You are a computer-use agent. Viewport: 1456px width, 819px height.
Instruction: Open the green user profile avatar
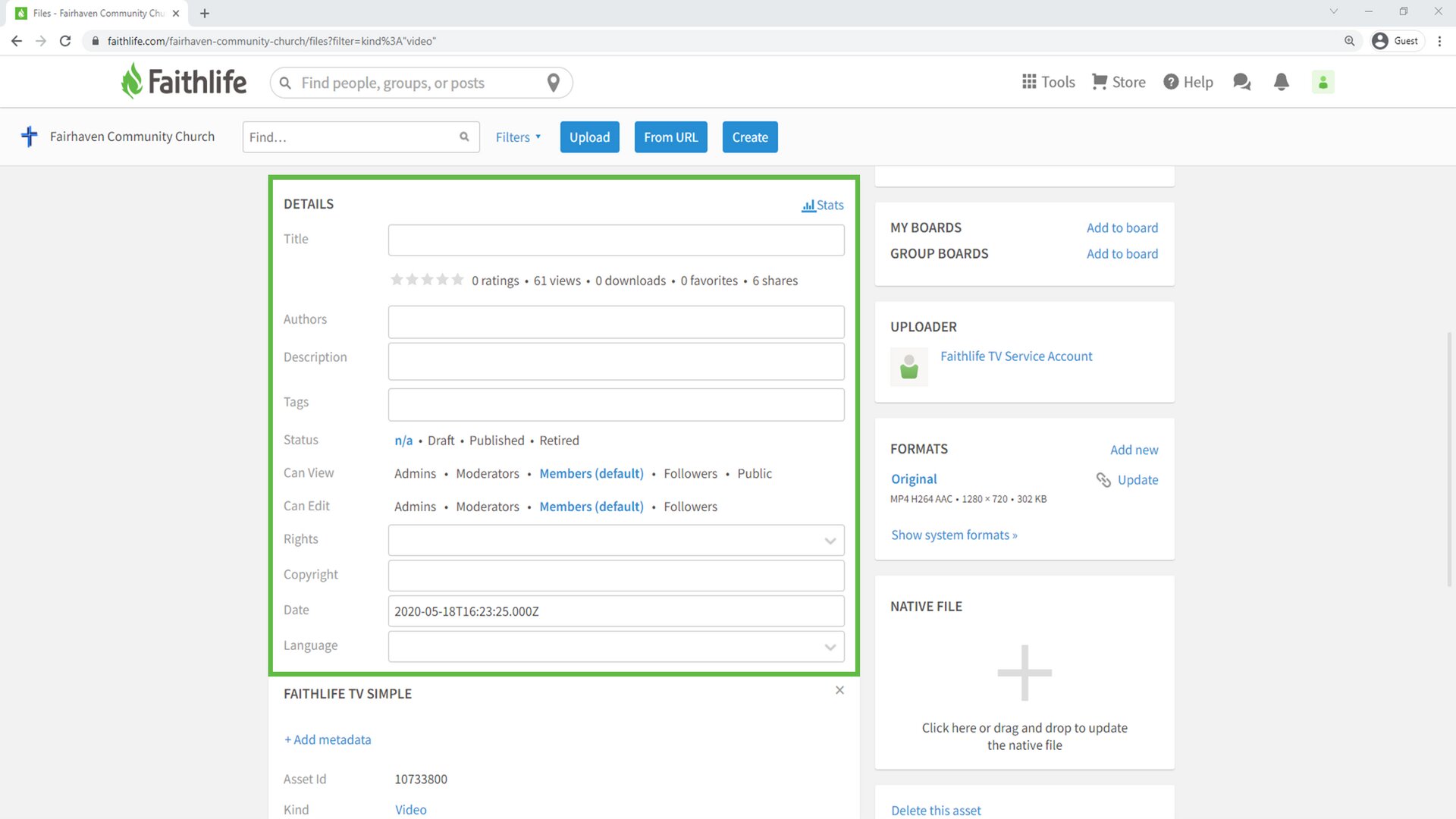point(1323,82)
